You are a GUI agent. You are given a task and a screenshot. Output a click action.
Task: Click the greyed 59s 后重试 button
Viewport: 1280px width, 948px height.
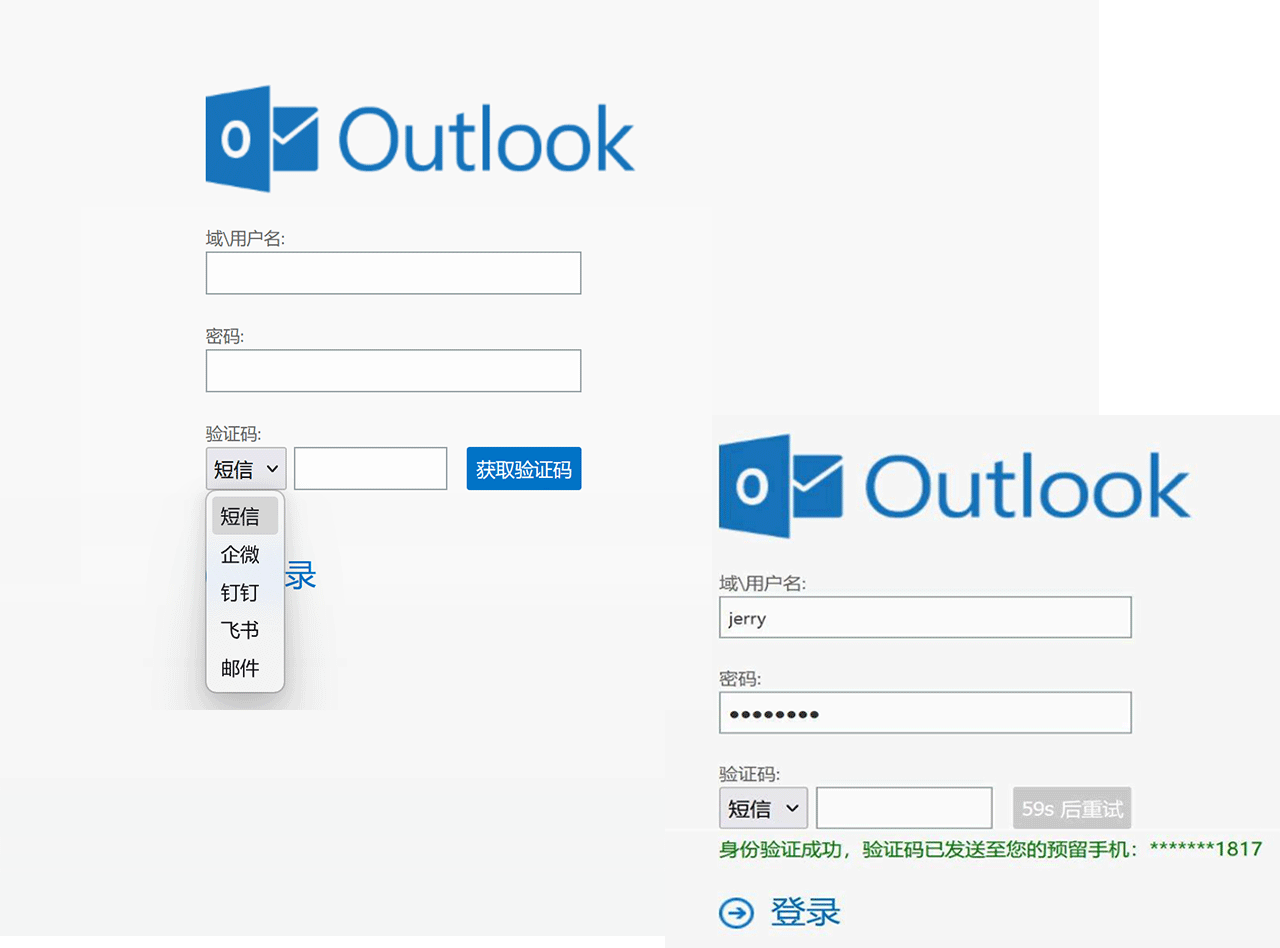[1072, 808]
